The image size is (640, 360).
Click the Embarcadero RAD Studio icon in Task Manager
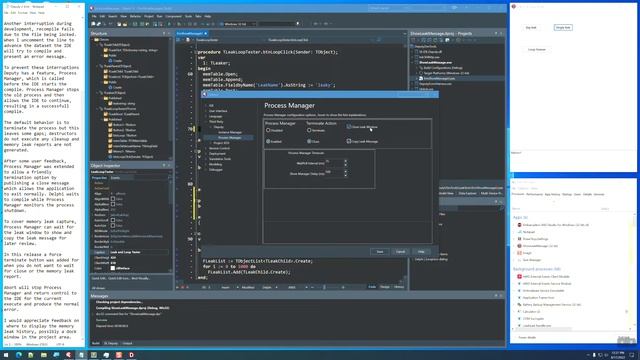tap(519, 225)
